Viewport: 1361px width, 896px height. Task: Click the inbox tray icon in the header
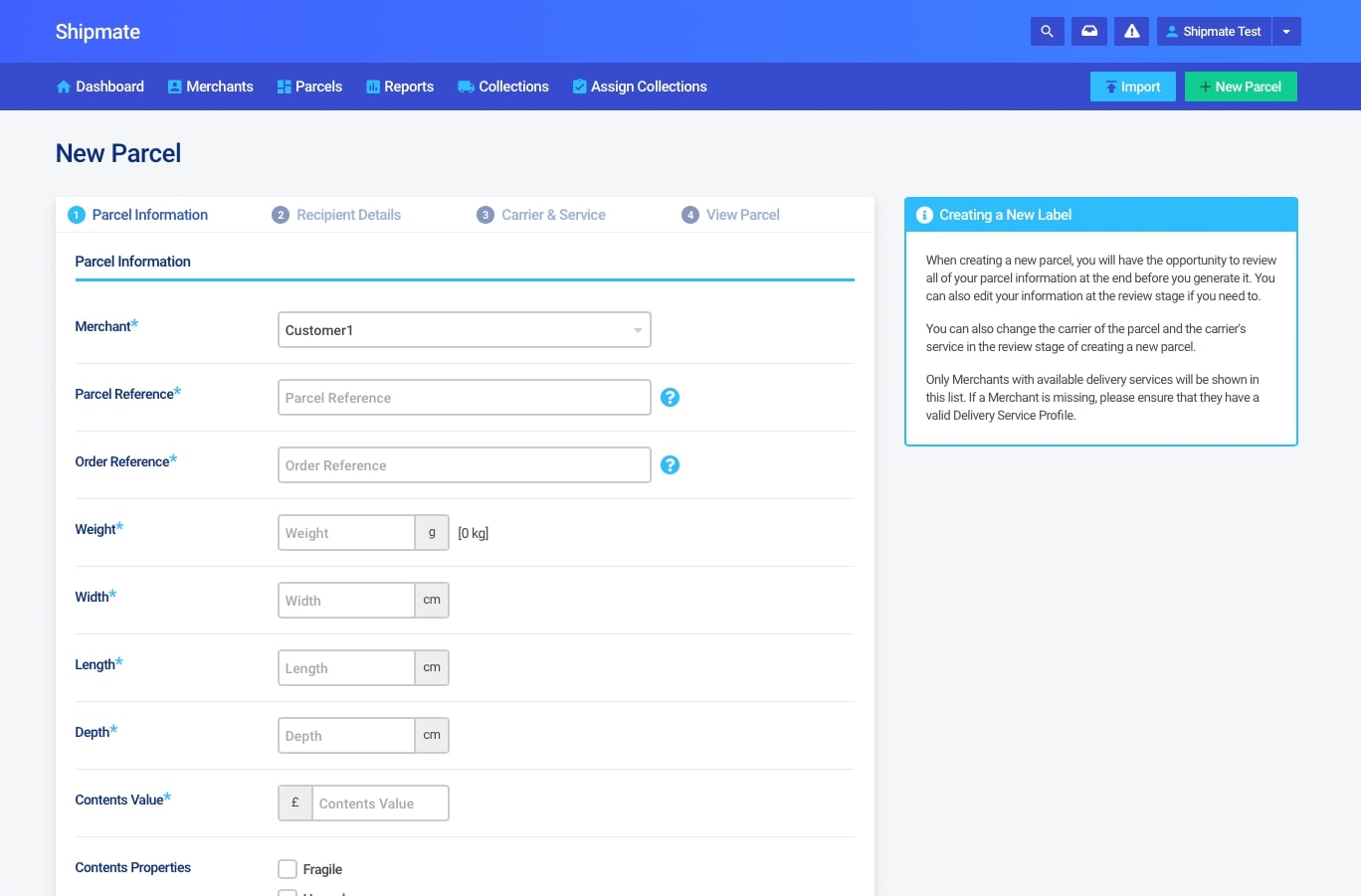[x=1089, y=31]
